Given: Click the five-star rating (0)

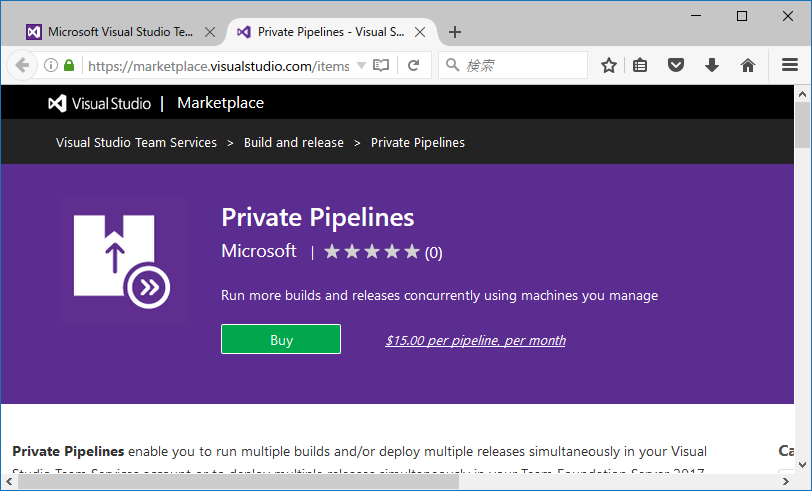Looking at the screenshot, I should (x=383, y=252).
